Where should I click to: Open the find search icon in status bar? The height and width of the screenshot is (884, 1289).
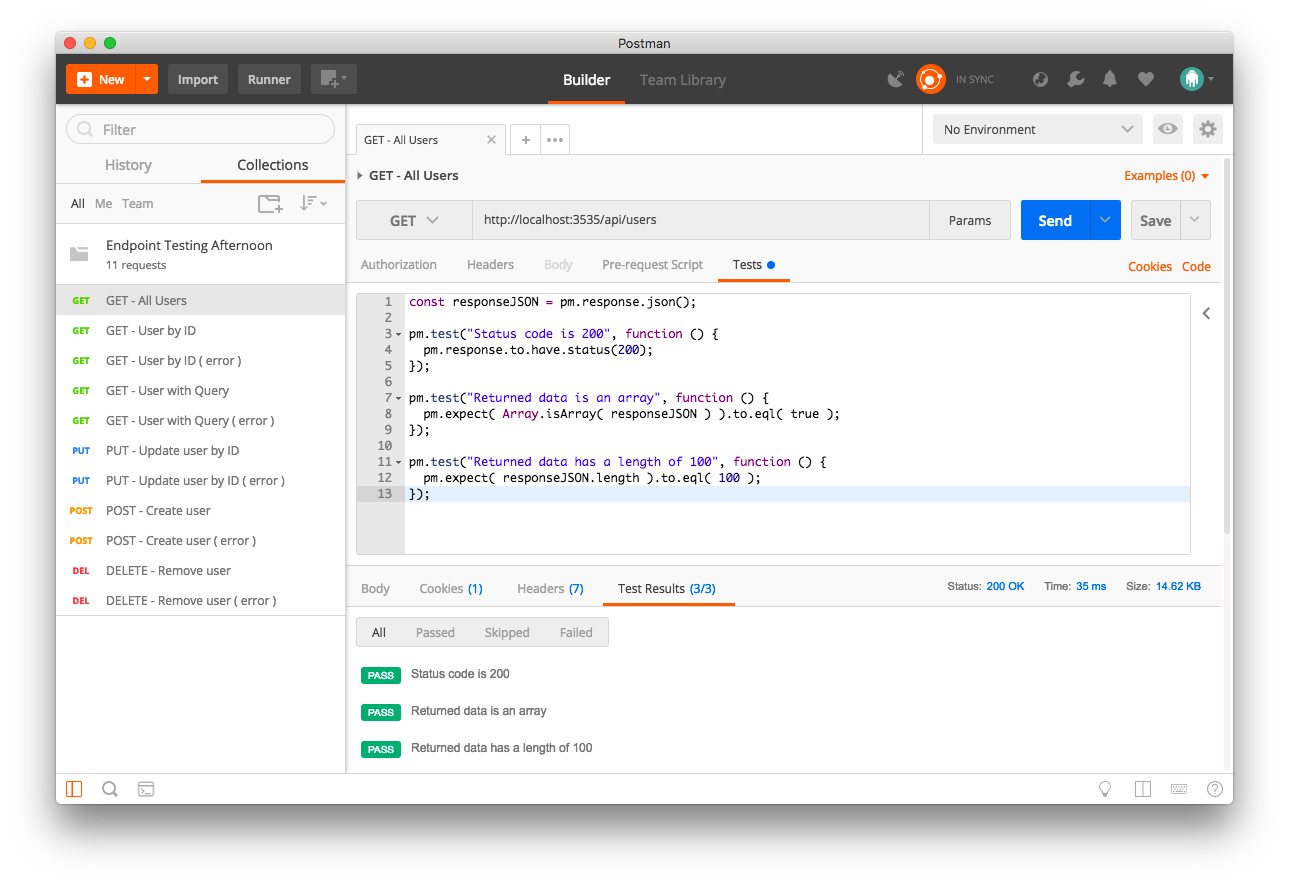[110, 789]
